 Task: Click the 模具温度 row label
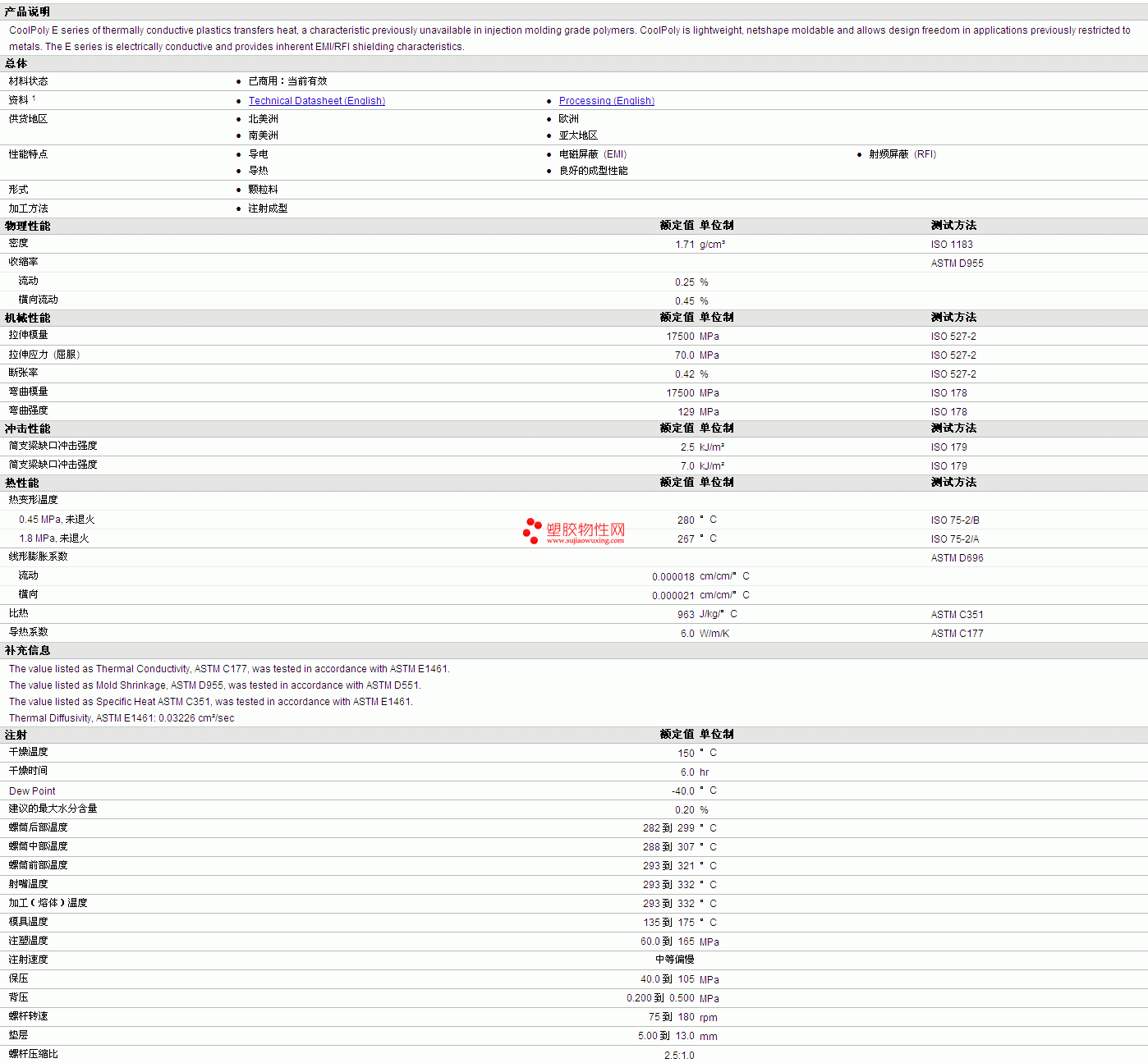click(29, 922)
